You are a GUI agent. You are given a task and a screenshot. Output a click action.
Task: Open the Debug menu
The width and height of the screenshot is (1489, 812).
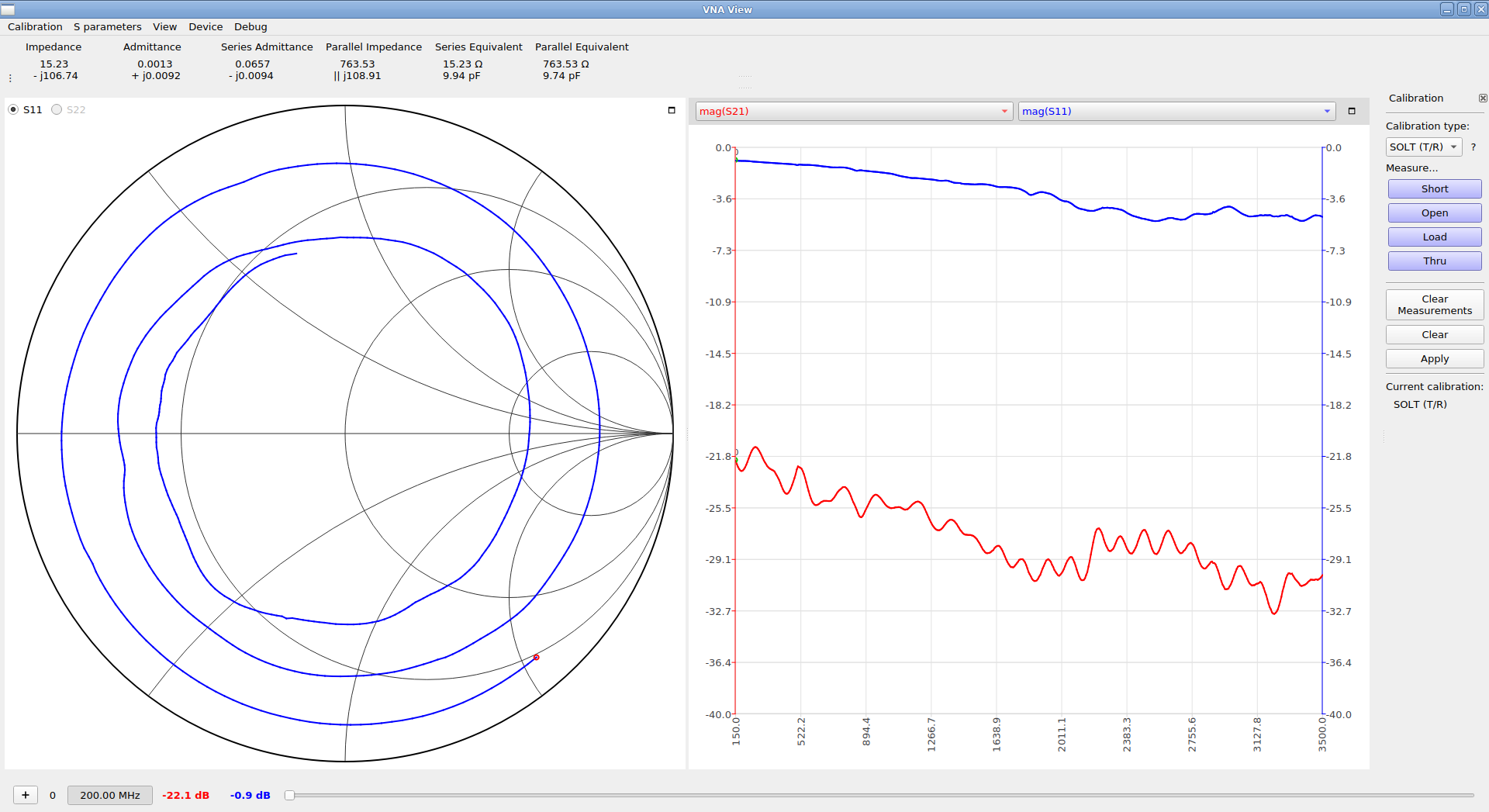coord(250,26)
